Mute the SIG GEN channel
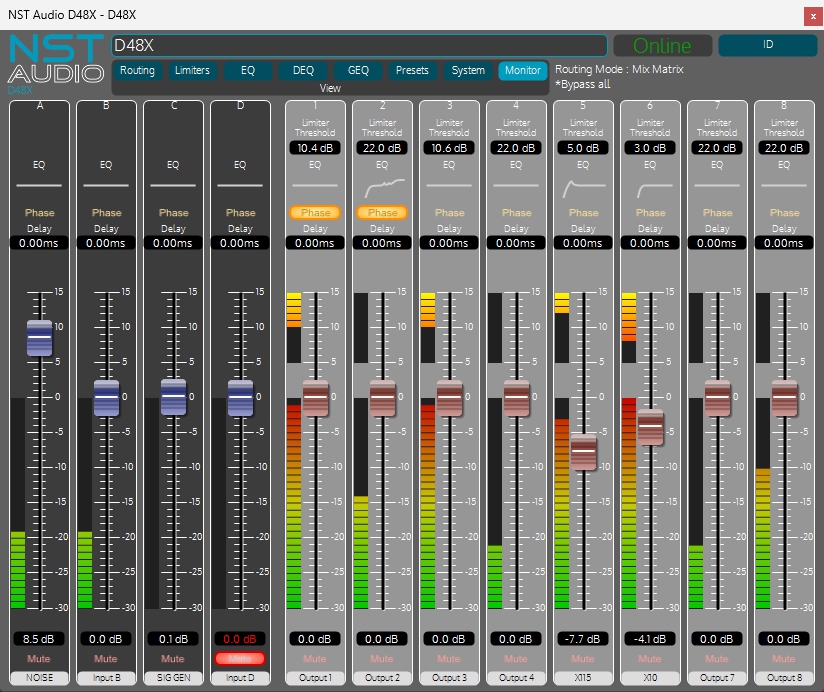824x692 pixels. pos(173,659)
